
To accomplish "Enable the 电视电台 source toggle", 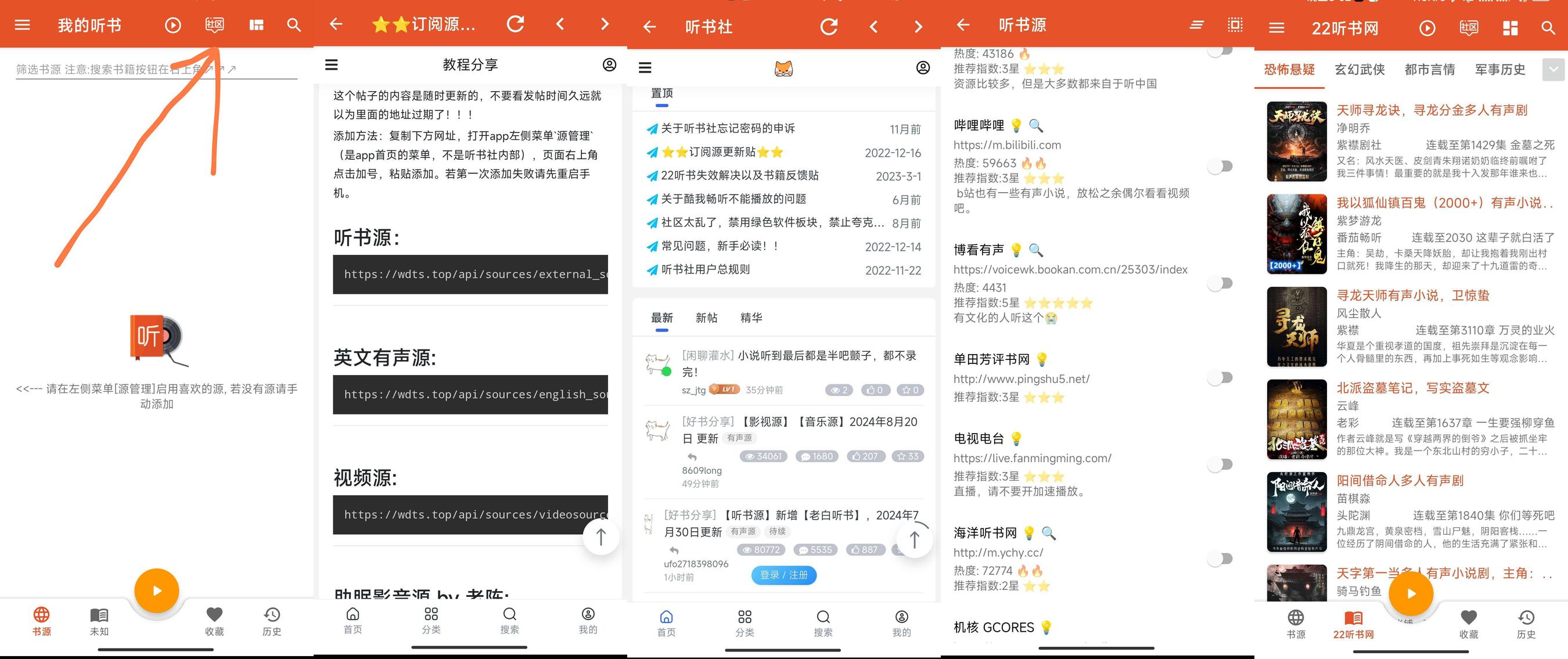I will (1221, 464).
